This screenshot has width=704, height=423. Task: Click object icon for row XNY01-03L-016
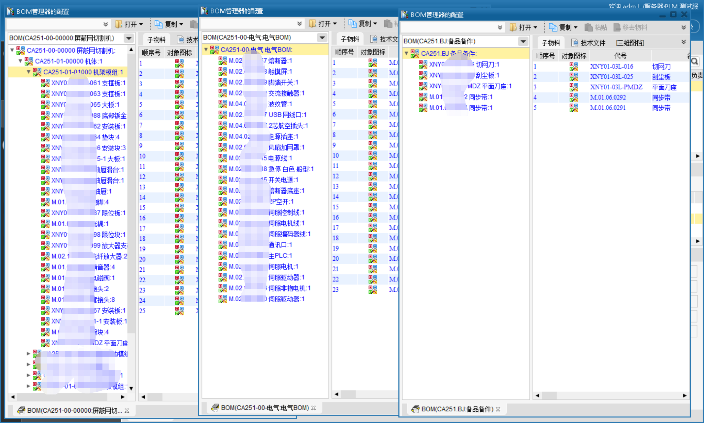click(x=574, y=66)
